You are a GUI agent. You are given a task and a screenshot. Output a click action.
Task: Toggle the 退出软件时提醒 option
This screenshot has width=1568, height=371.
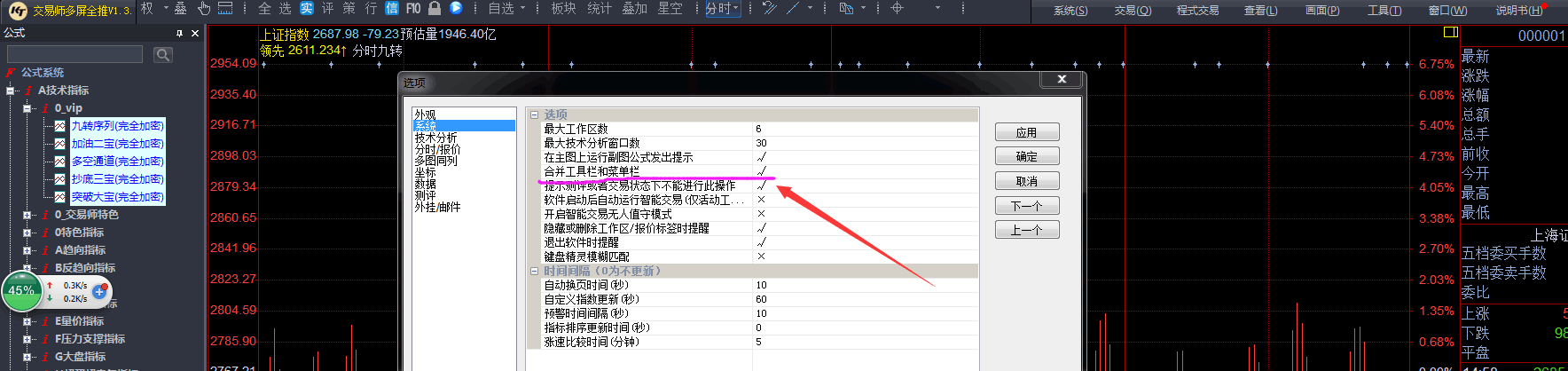tap(761, 242)
